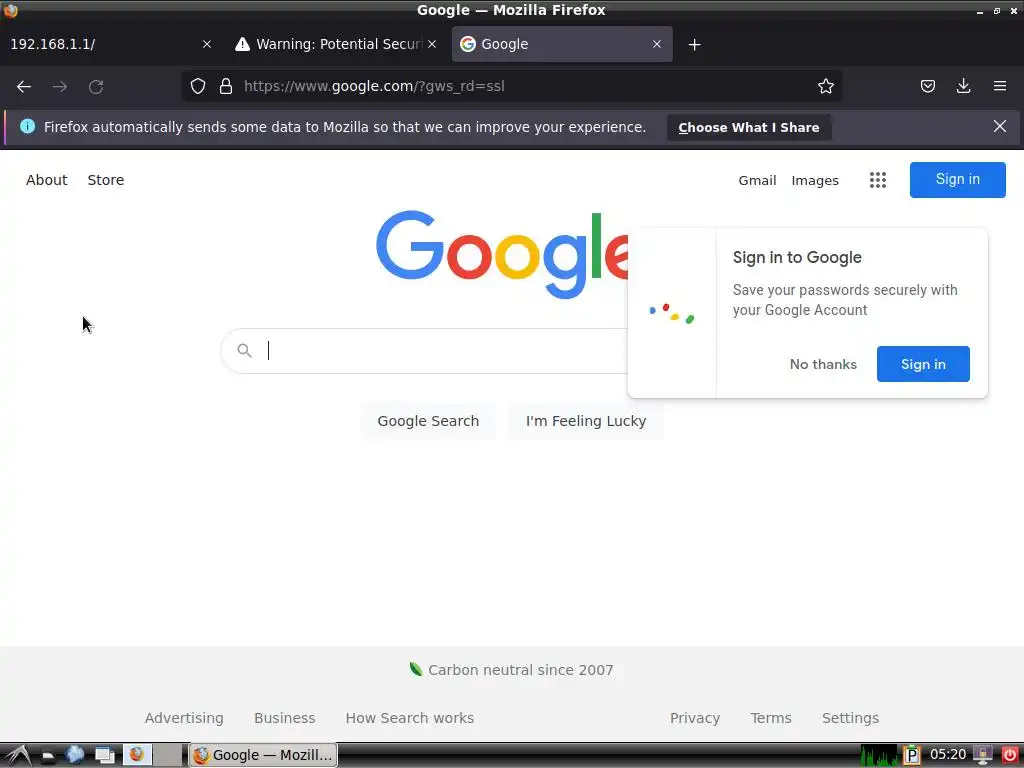This screenshot has width=1024, height=768.
Task: Bookmark this page with the star
Action: pyautogui.click(x=825, y=86)
